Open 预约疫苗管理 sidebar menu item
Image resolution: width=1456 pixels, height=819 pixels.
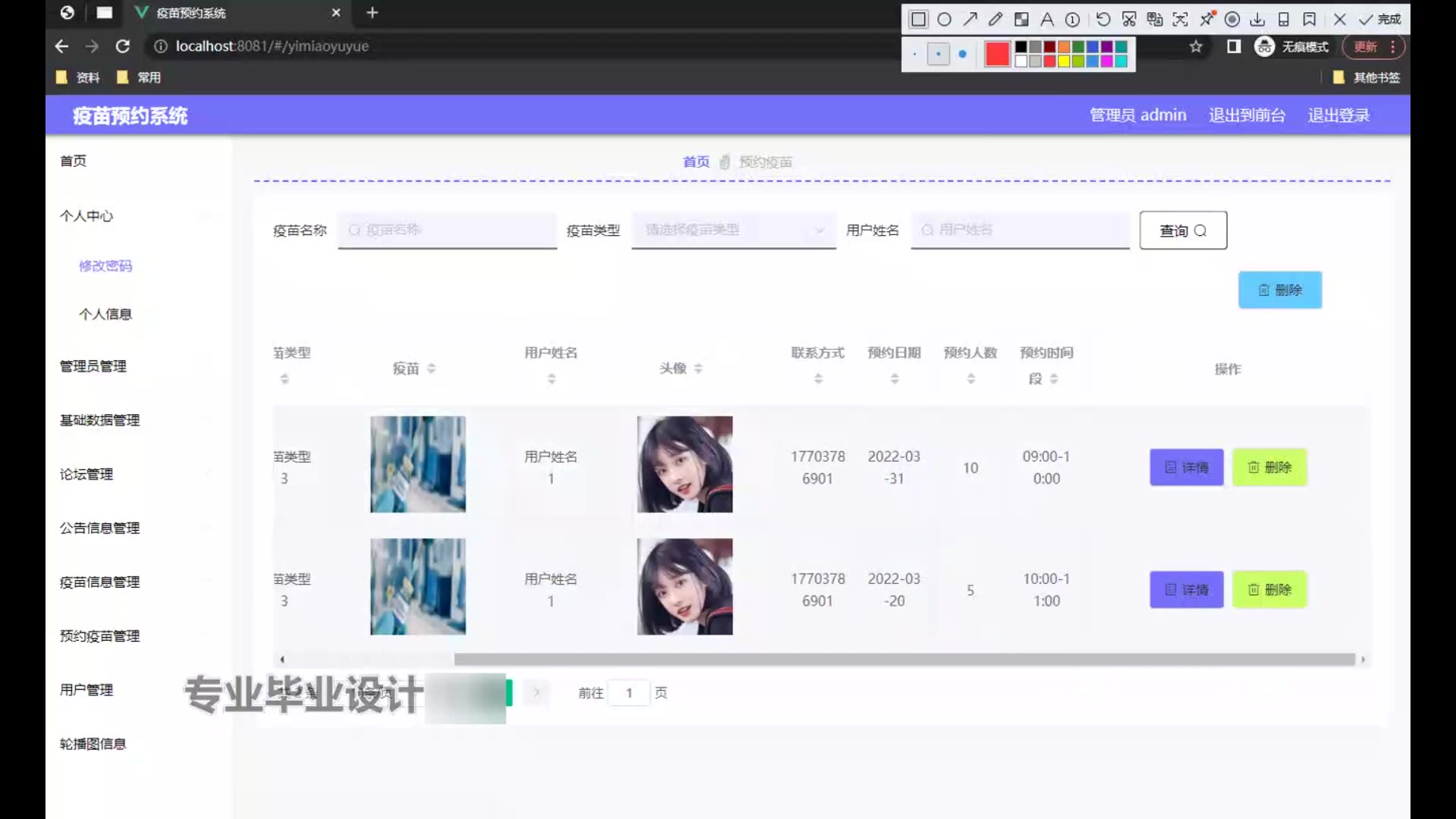tap(99, 636)
